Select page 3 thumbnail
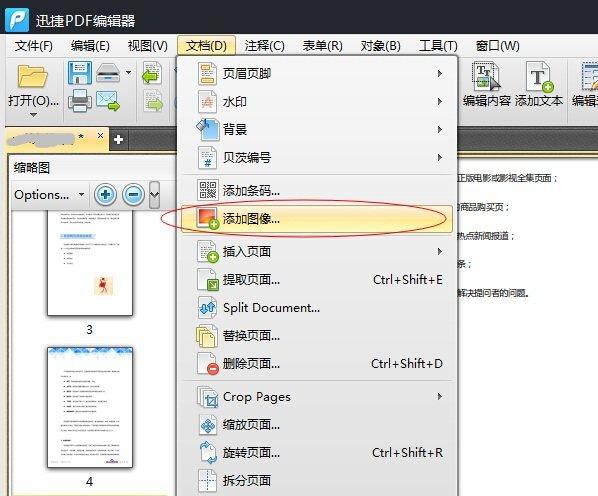 pos(90,263)
